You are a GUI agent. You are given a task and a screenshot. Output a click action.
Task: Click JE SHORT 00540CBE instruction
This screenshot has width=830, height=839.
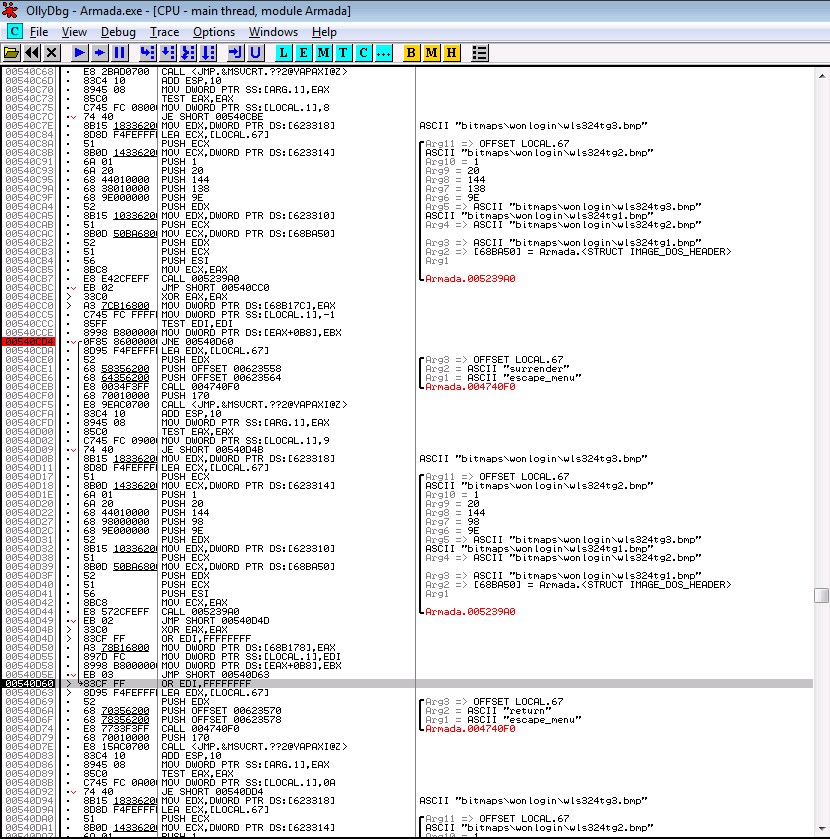tap(212, 117)
